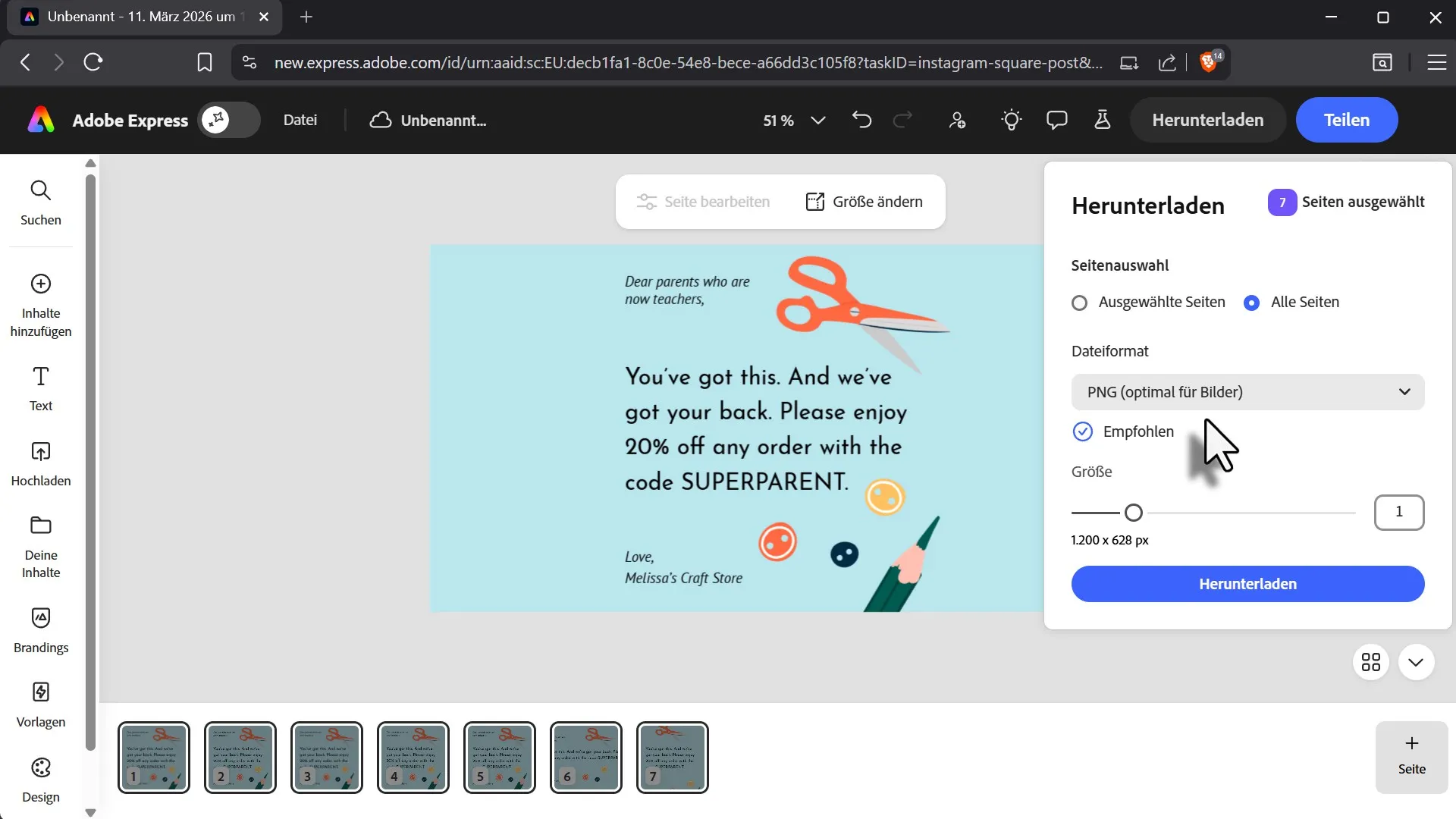Image resolution: width=1456 pixels, height=819 pixels.
Task: Click the Teilen button
Action: (x=1346, y=120)
